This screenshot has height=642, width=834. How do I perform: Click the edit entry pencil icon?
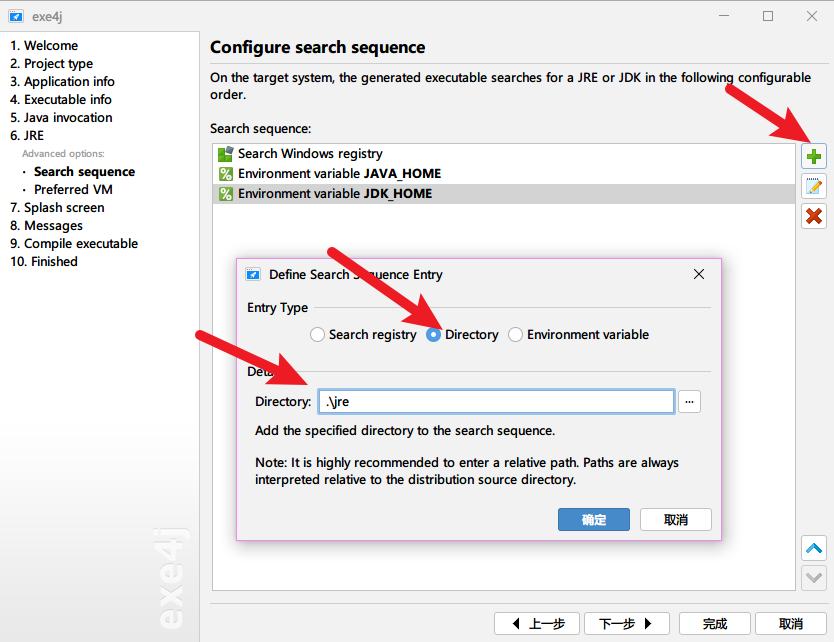814,186
